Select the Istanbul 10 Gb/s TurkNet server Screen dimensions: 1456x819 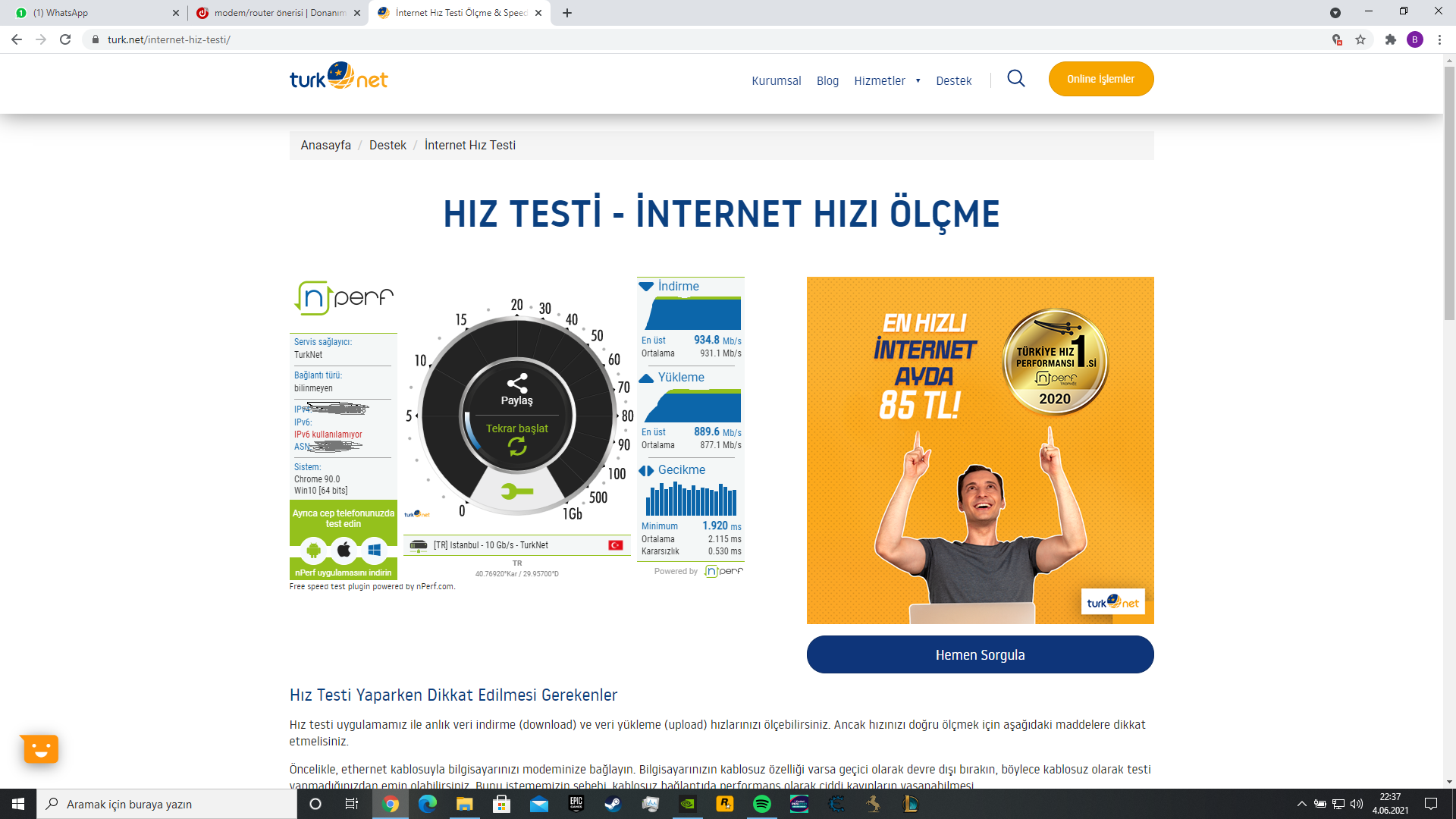coord(517,545)
